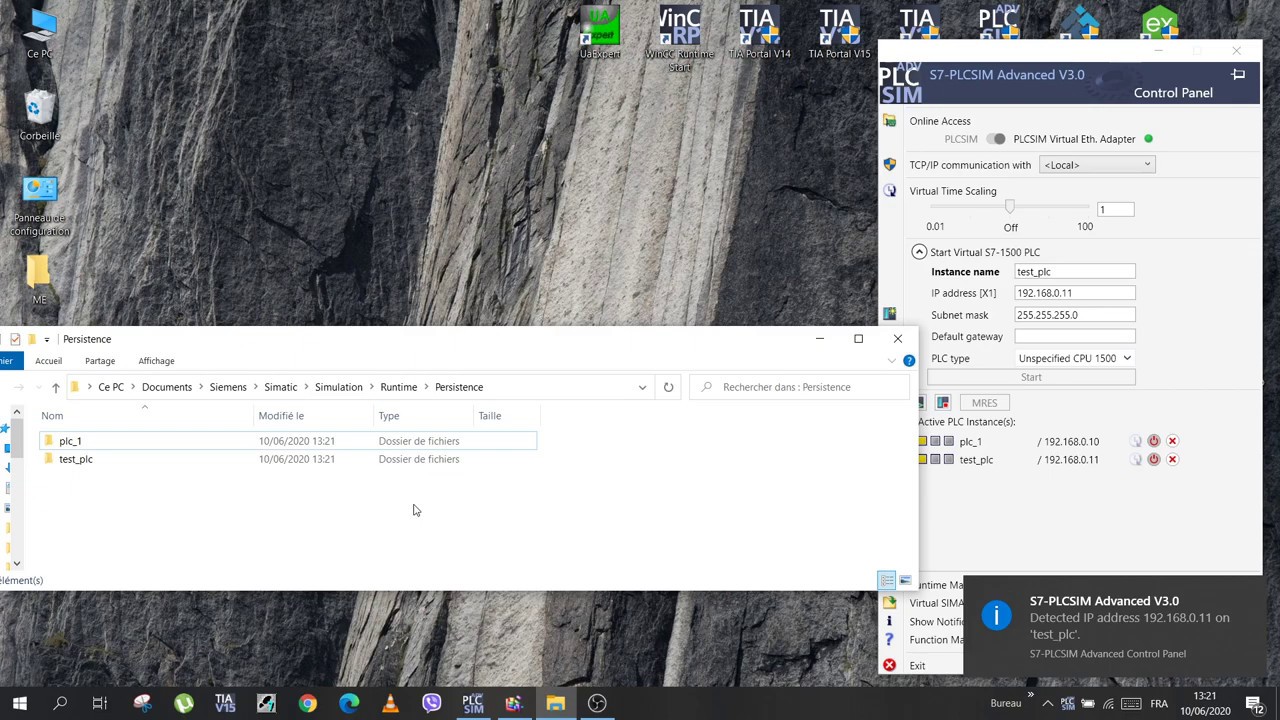The image size is (1280, 720).
Task: Open WinCC Runtime Start desktop shortcut
Action: (x=680, y=40)
